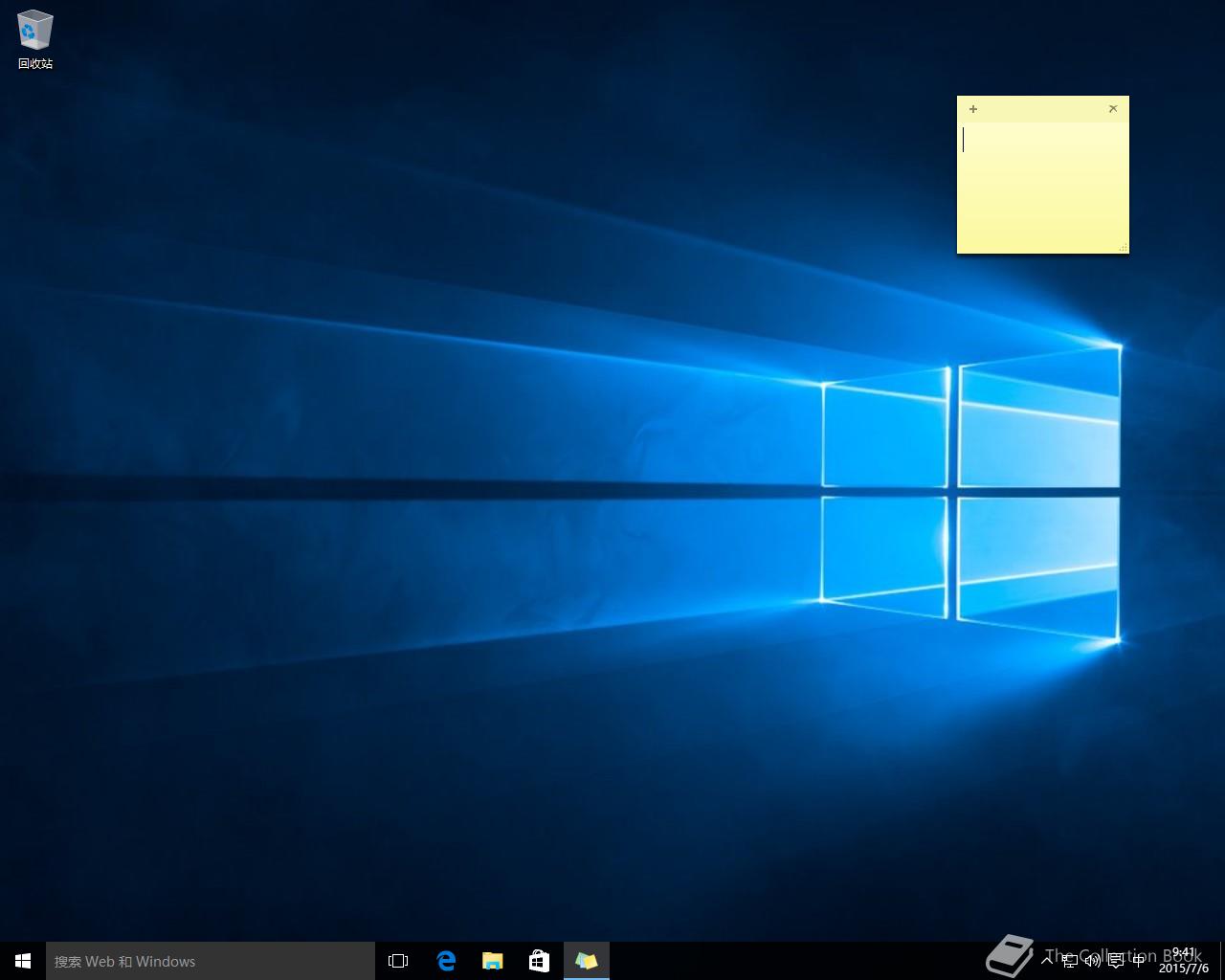Open the network status tray icon

point(1070,961)
